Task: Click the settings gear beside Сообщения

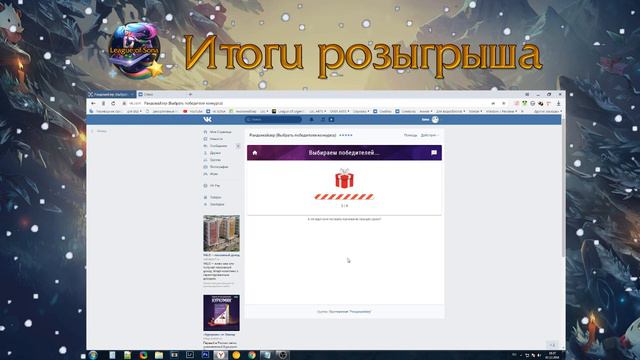Action: pos(238,146)
